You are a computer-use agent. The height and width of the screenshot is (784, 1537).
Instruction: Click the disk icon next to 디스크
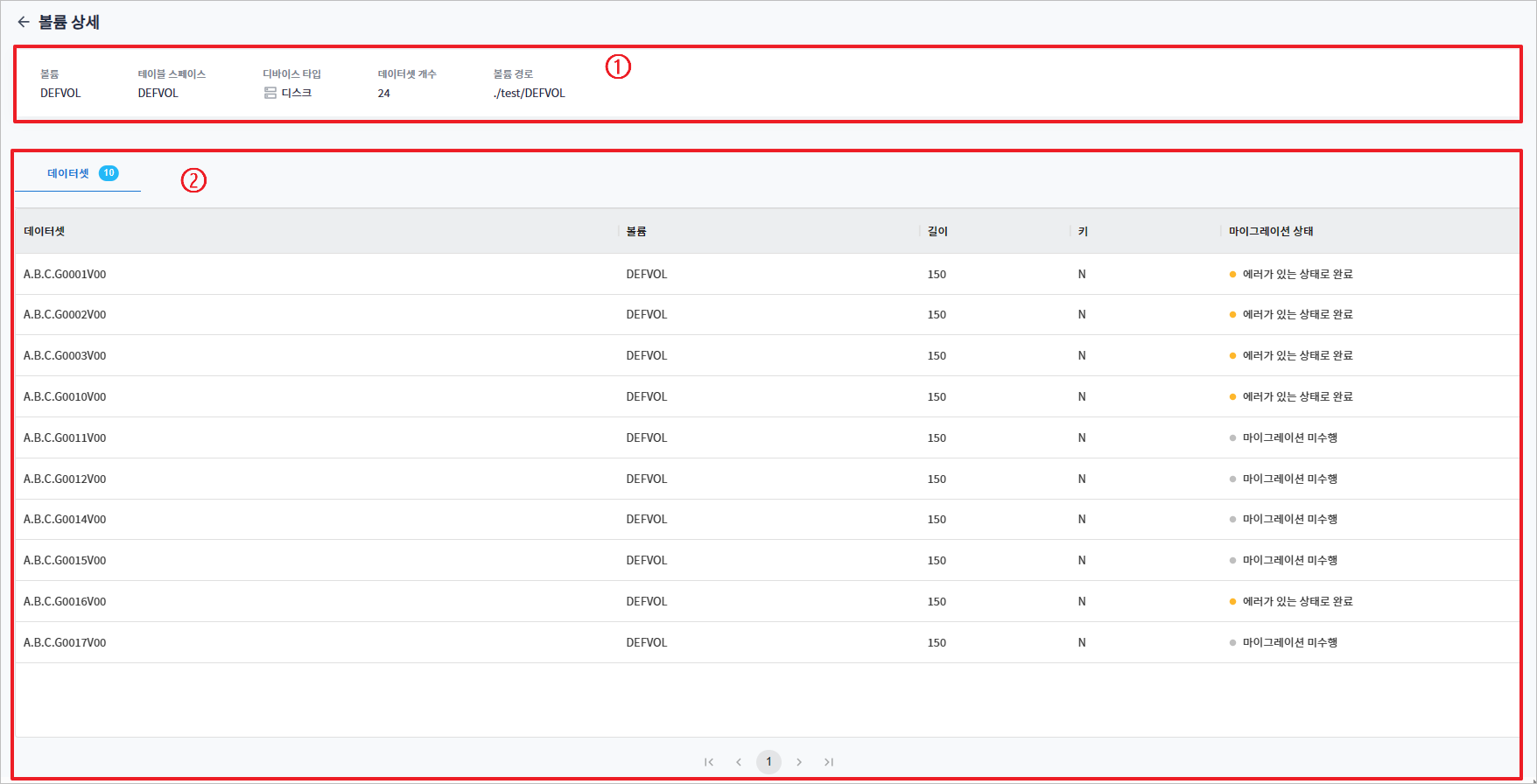(x=270, y=93)
